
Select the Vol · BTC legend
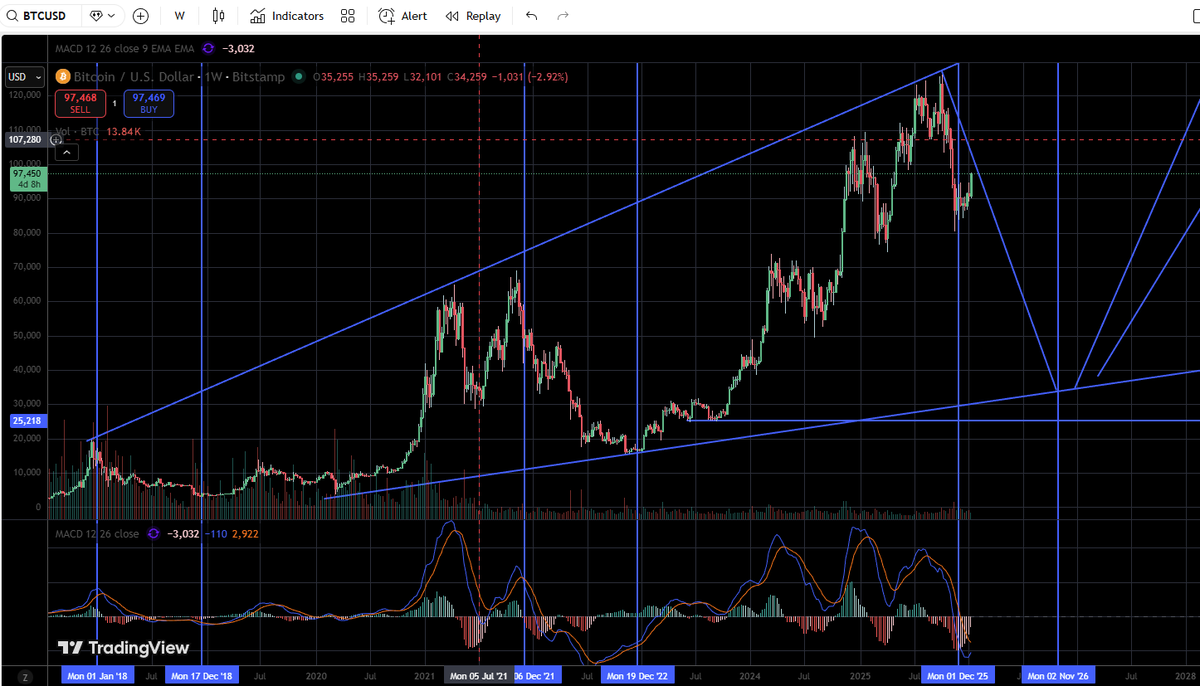coord(79,131)
